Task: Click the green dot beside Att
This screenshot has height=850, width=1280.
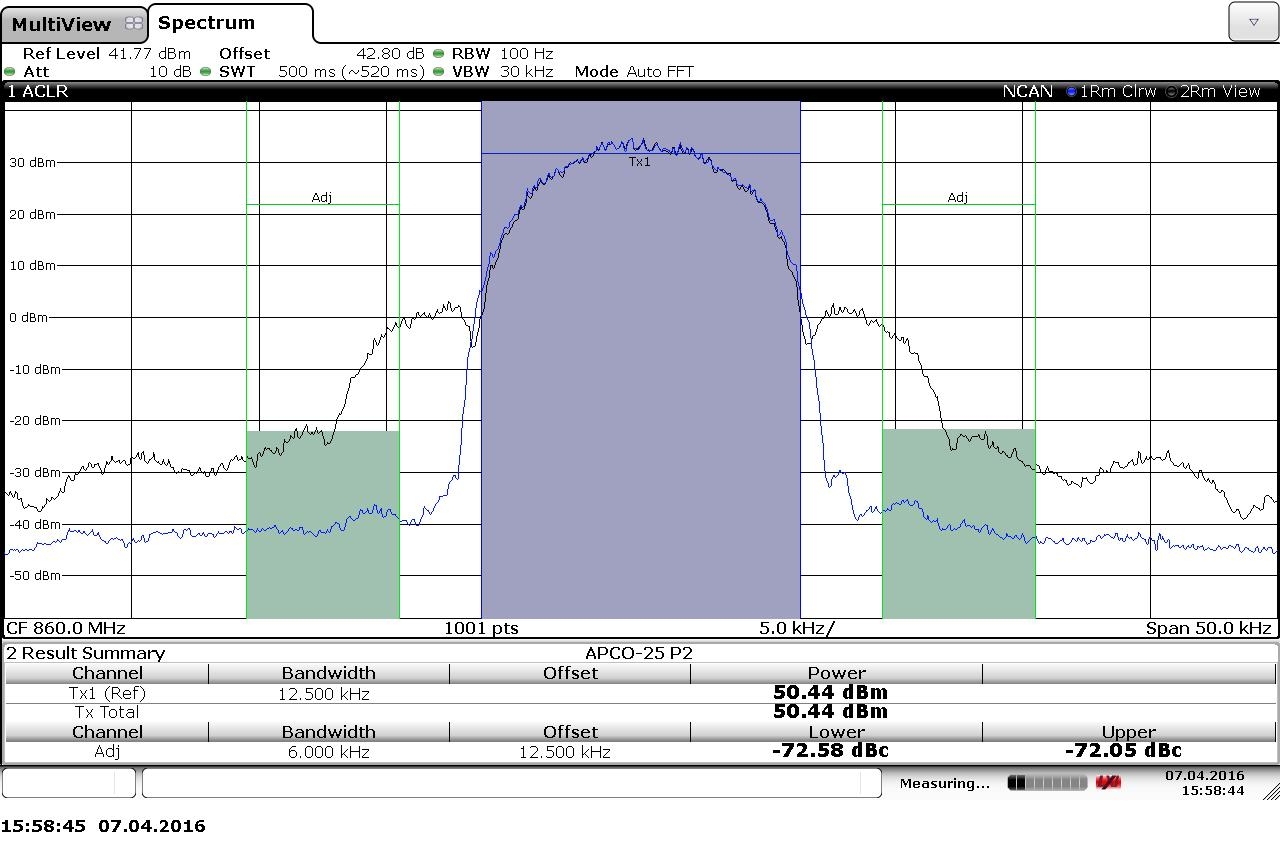Action: (10, 72)
